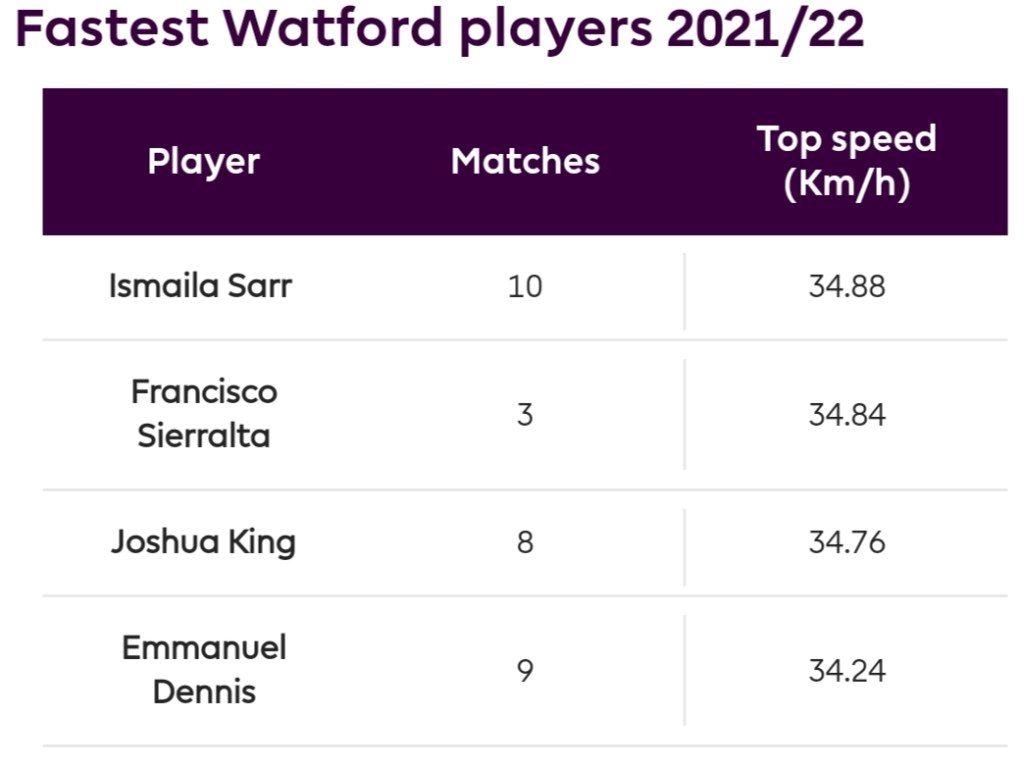Click the top speed value 34.88
Screen dimensions: 1024x768
(x=847, y=286)
